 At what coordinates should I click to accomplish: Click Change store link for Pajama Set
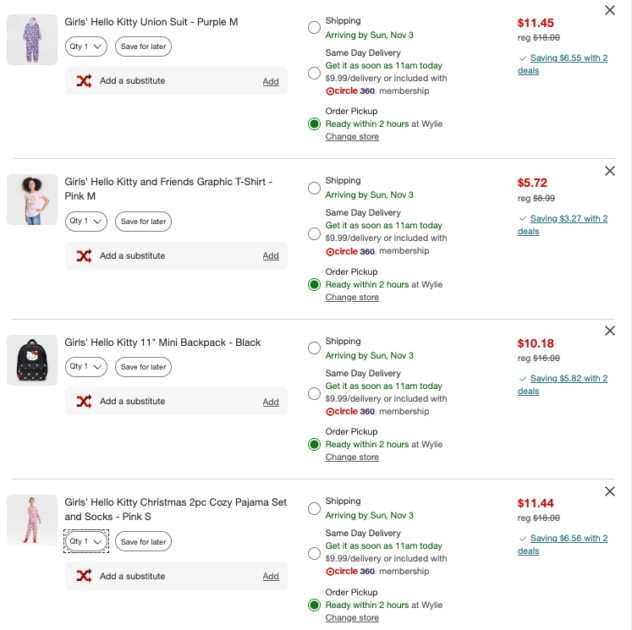point(352,618)
